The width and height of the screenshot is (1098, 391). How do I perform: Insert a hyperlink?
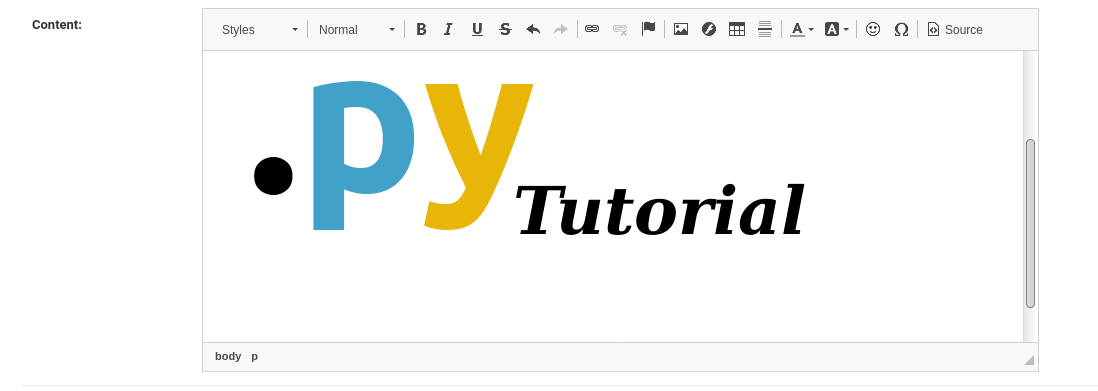click(592, 29)
